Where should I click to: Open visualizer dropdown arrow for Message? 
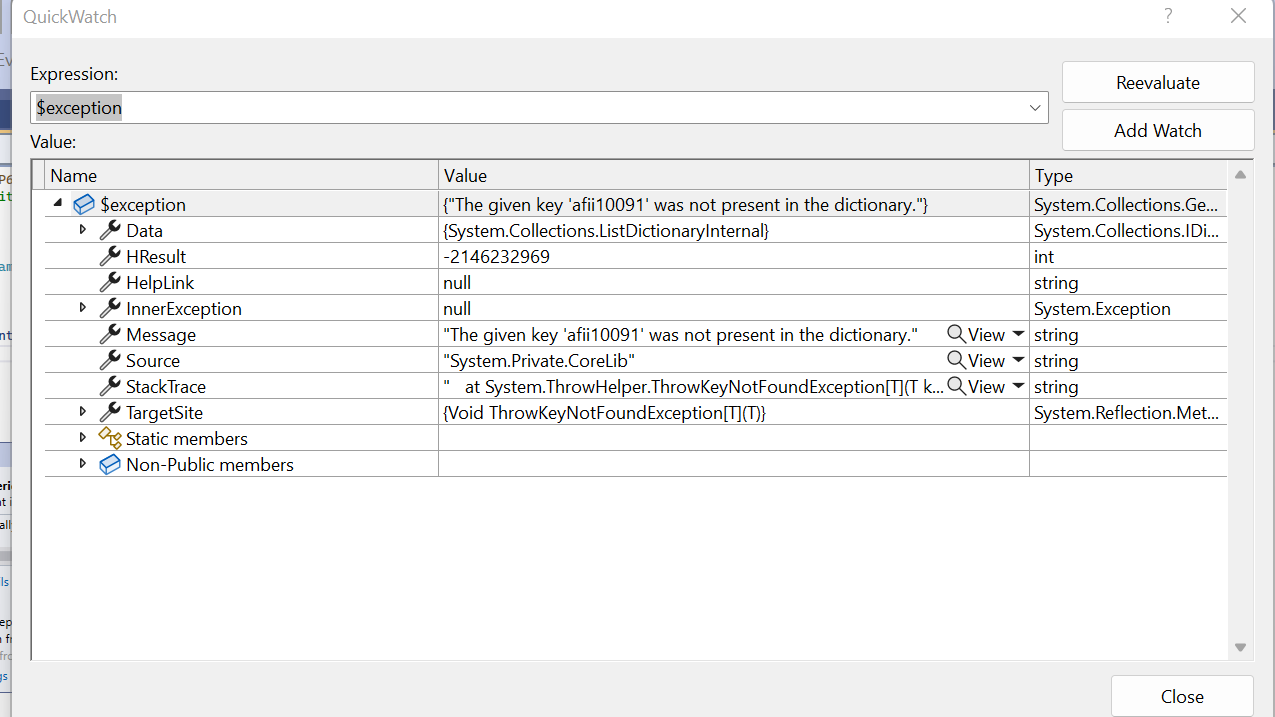point(1019,335)
